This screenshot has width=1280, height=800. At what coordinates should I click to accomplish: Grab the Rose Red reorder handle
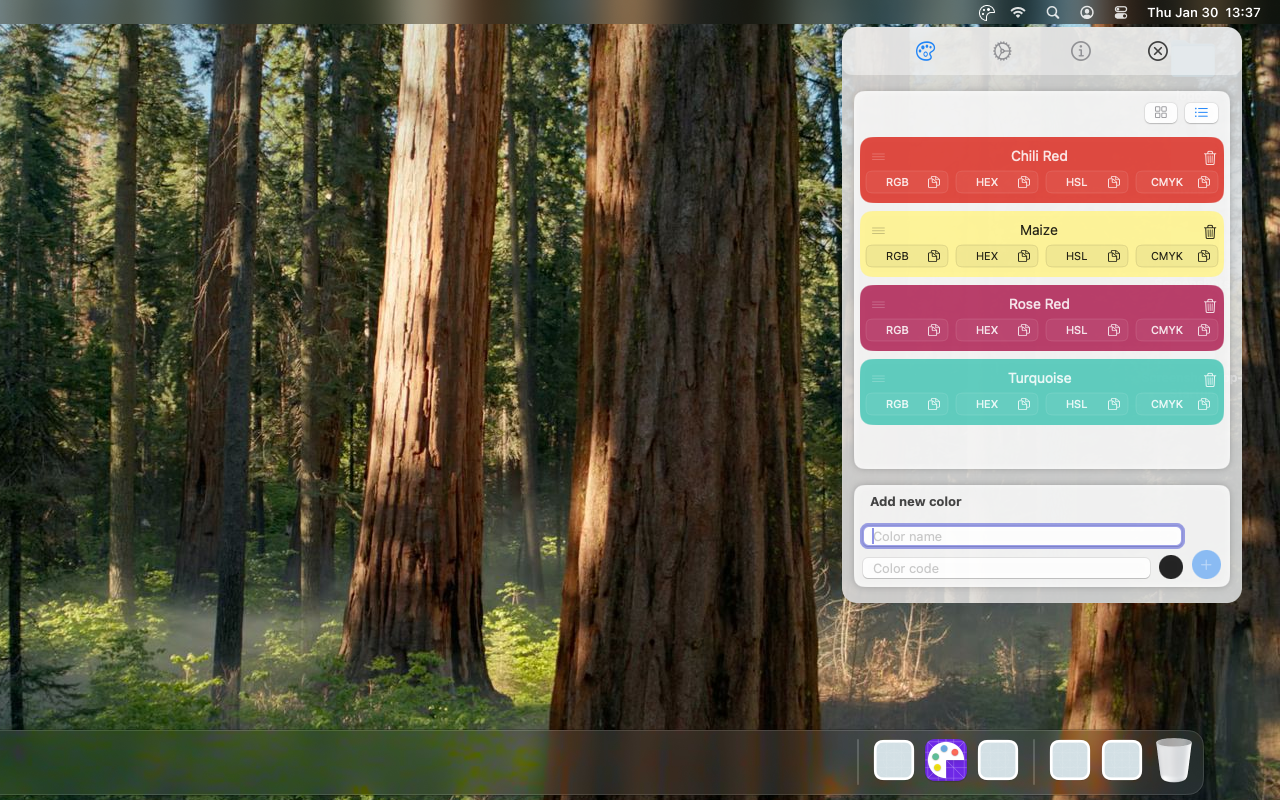878,304
